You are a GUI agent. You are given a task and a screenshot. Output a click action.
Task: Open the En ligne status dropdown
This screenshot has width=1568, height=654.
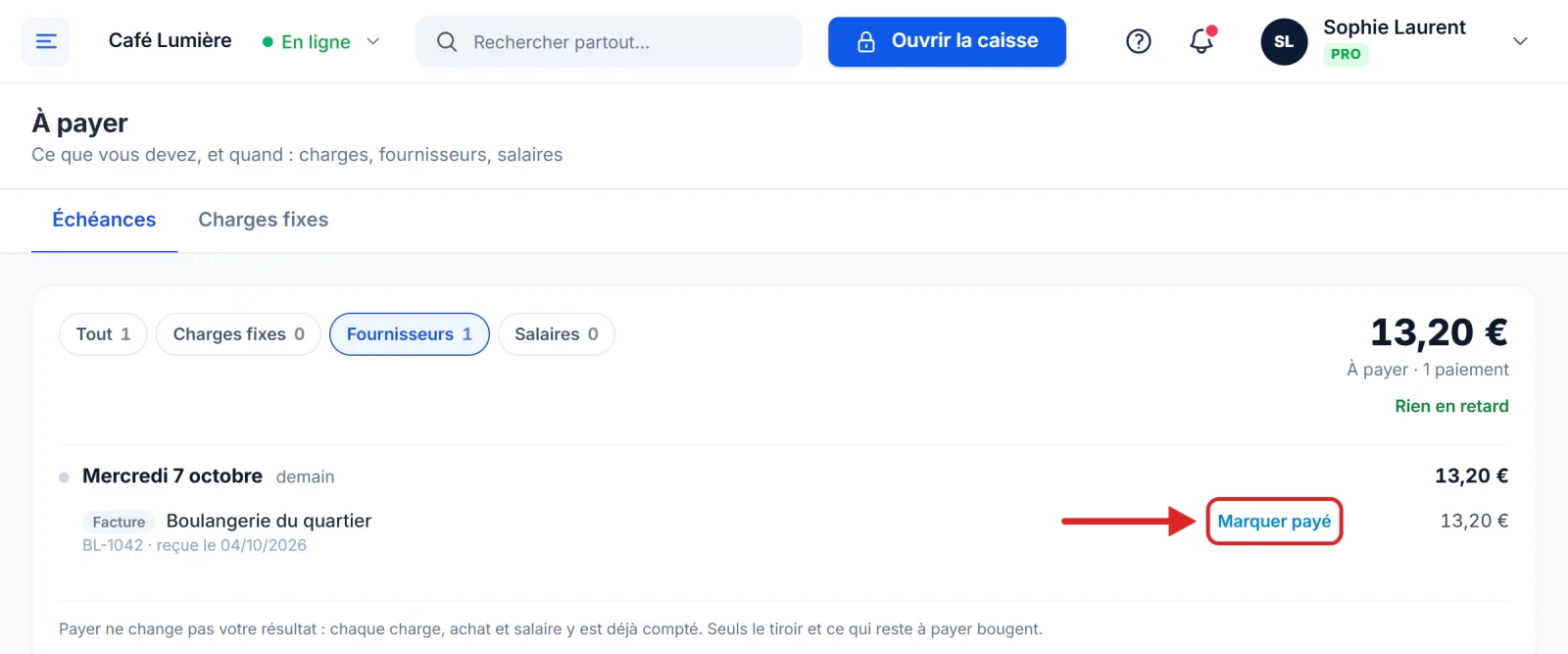coord(320,41)
